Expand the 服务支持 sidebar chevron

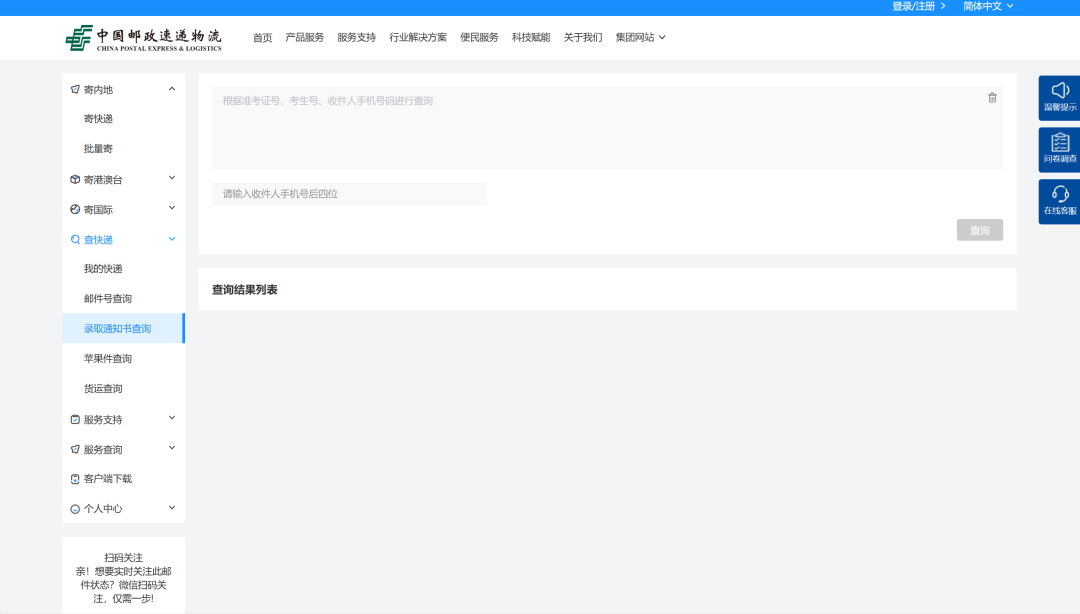tap(172, 418)
